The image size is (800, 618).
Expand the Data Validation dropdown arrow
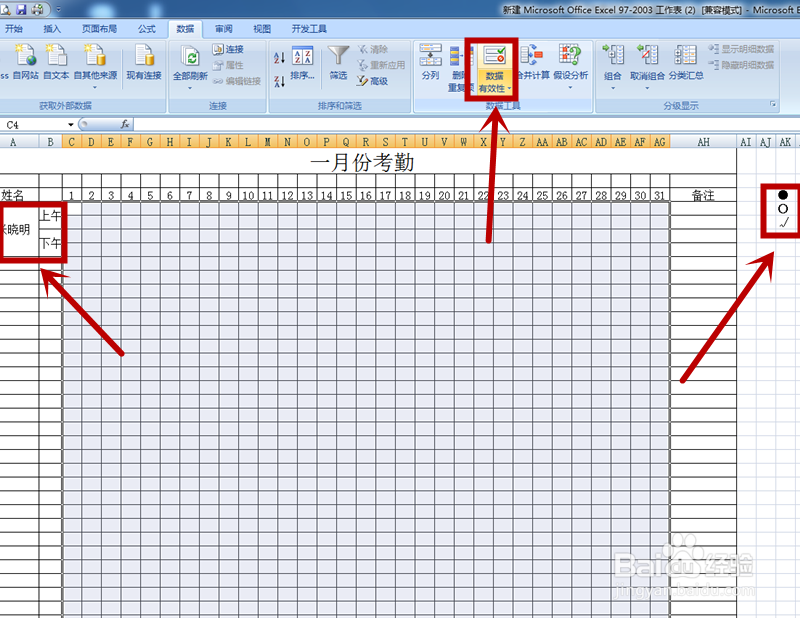(509, 88)
